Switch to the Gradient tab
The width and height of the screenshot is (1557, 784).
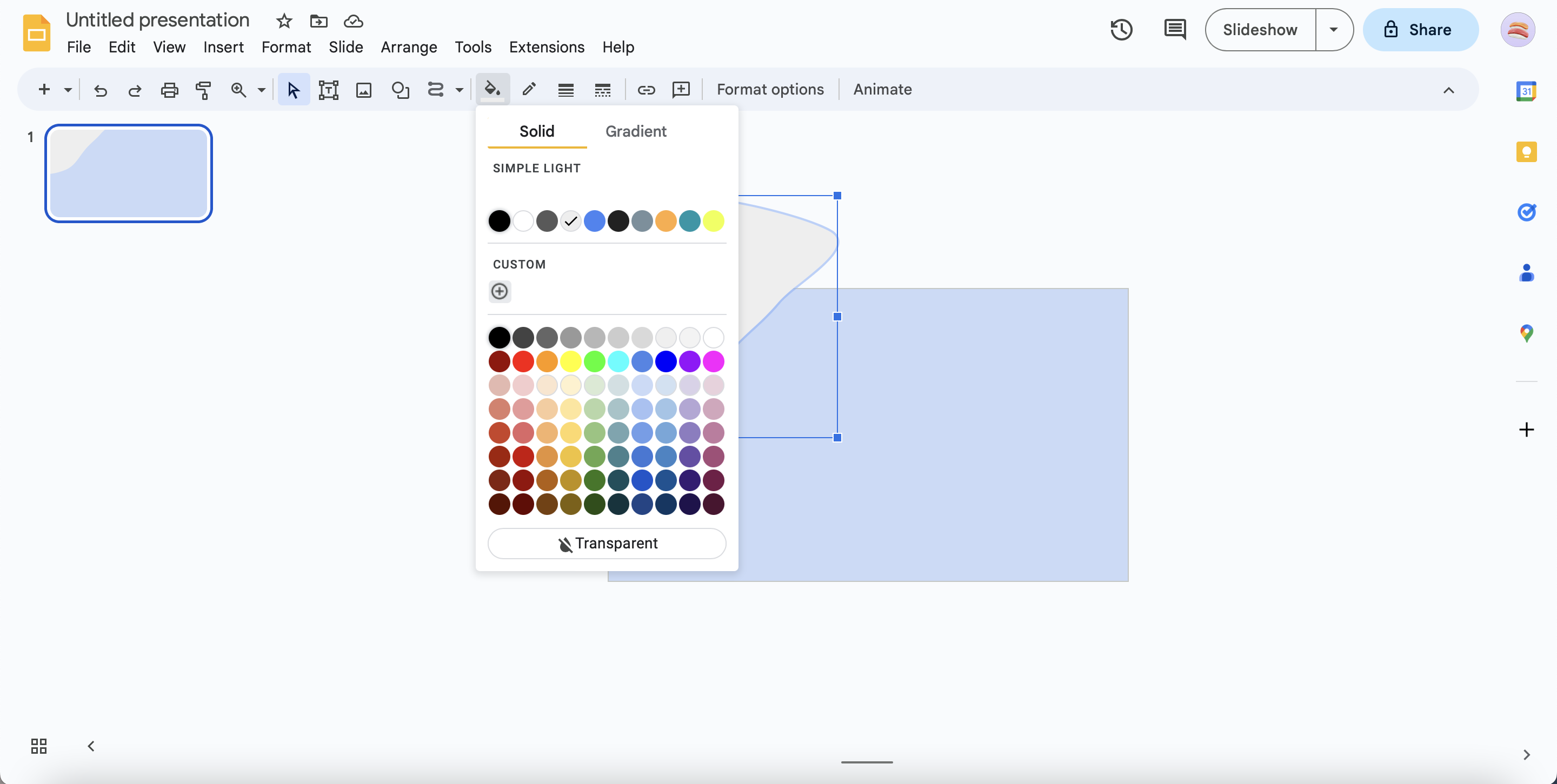click(636, 131)
